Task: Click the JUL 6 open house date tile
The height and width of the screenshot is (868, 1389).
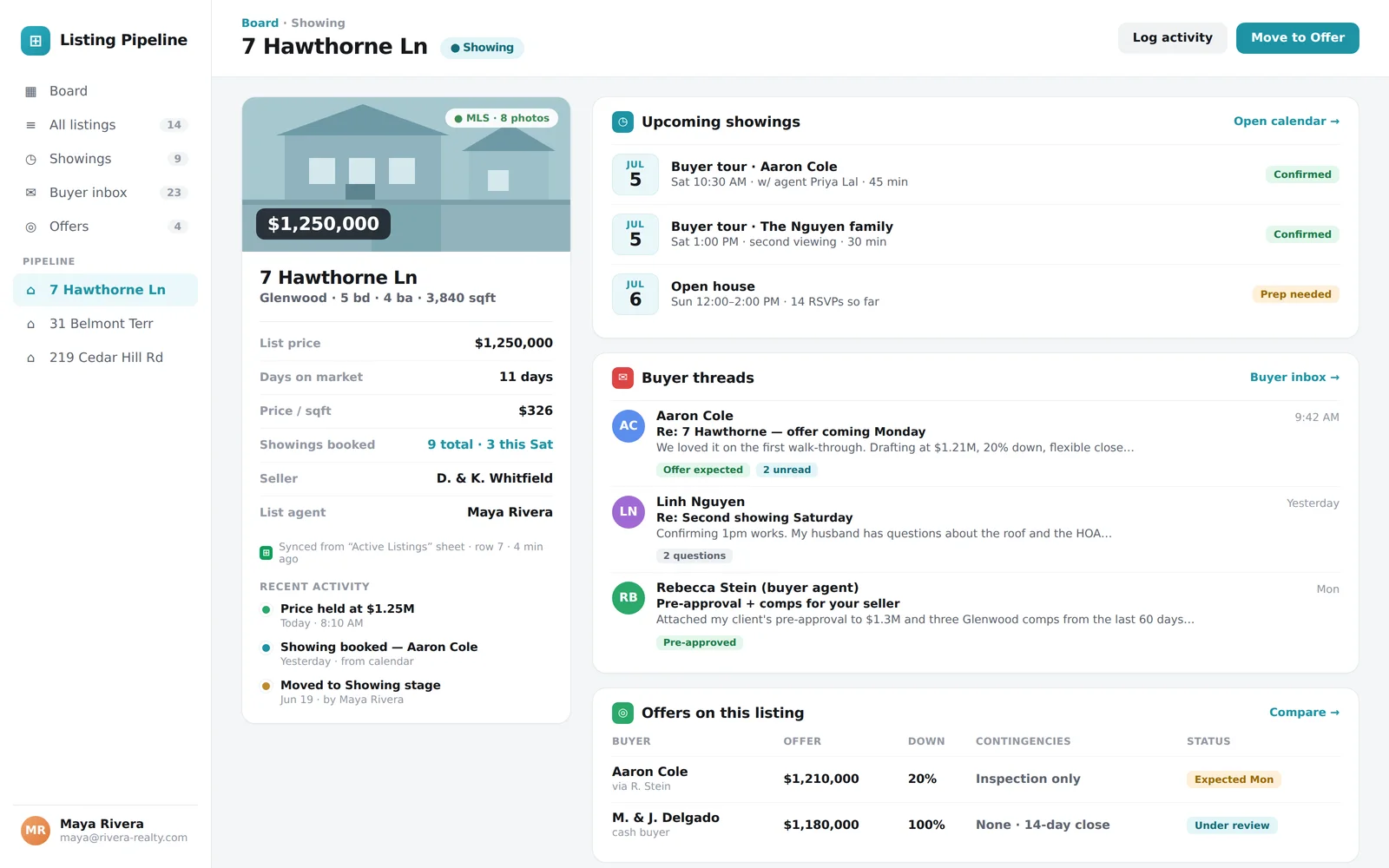Action: click(x=635, y=294)
